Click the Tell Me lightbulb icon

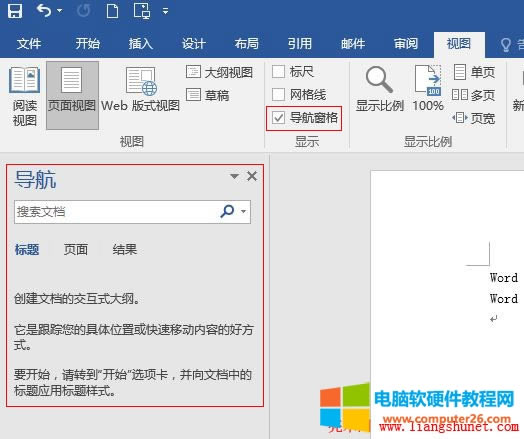(506, 45)
